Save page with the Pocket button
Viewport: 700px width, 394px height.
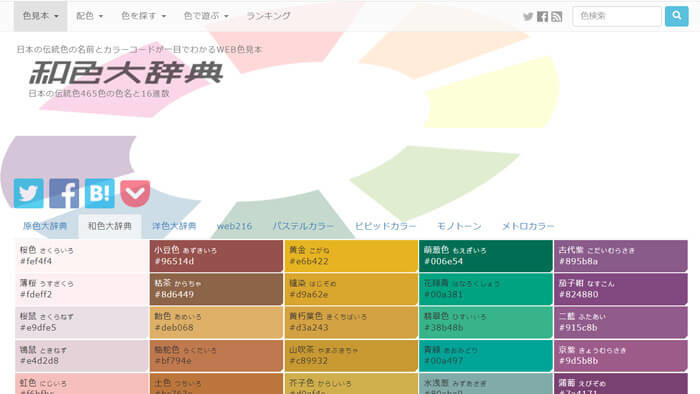click(x=135, y=193)
